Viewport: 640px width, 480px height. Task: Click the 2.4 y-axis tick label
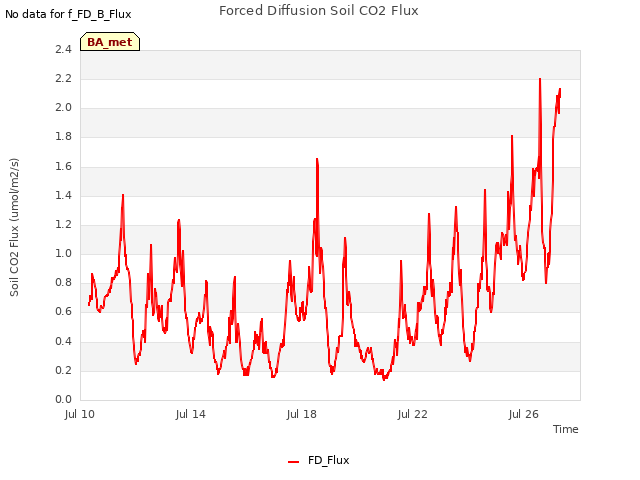63,49
